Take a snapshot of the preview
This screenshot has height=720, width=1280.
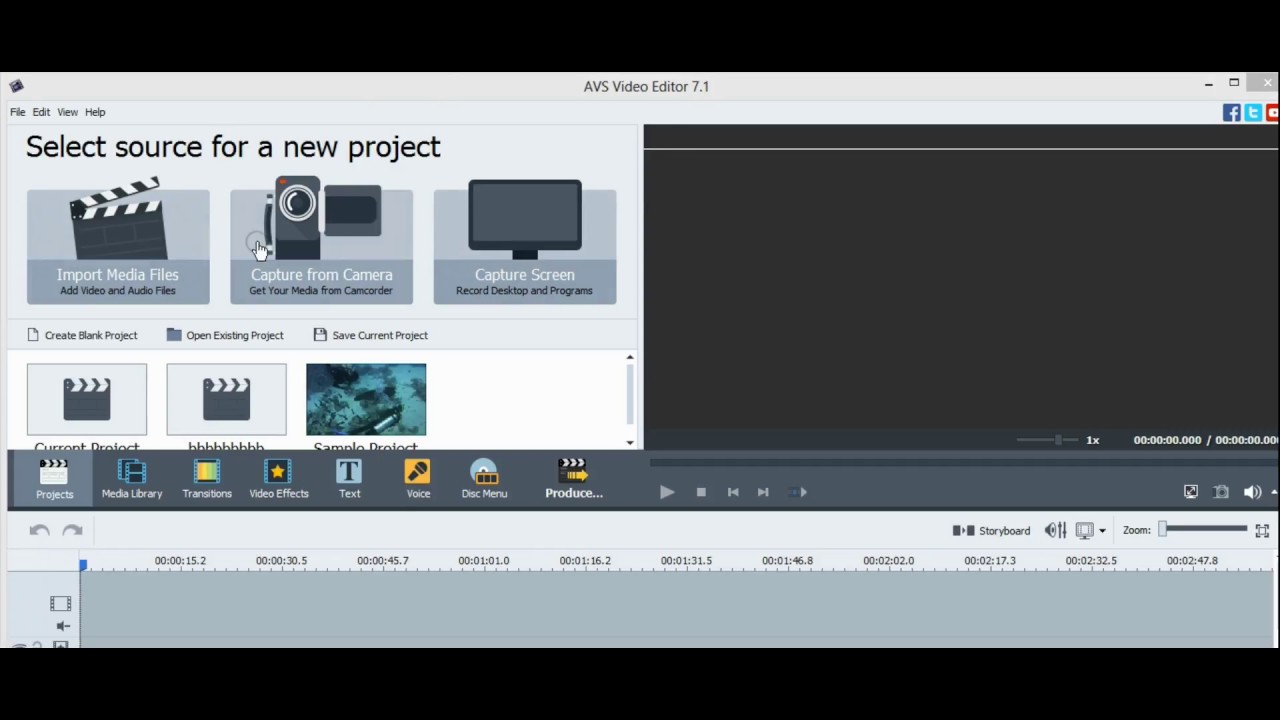click(x=1221, y=492)
